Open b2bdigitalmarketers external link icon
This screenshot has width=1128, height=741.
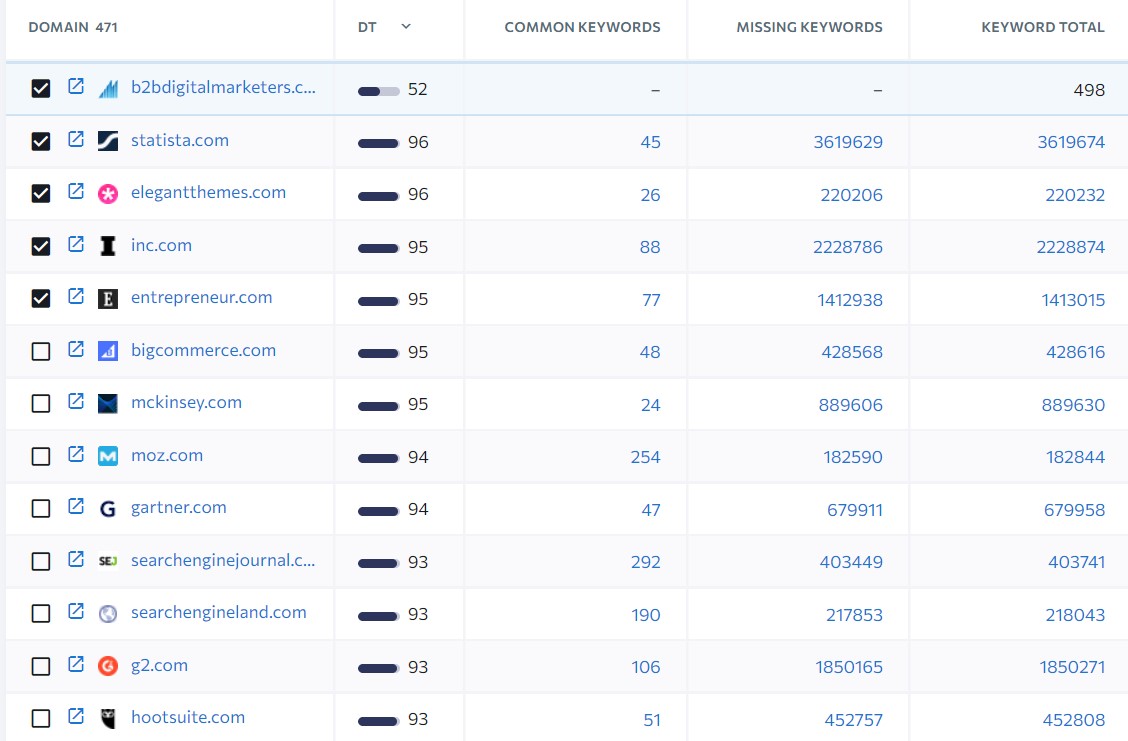point(76,86)
